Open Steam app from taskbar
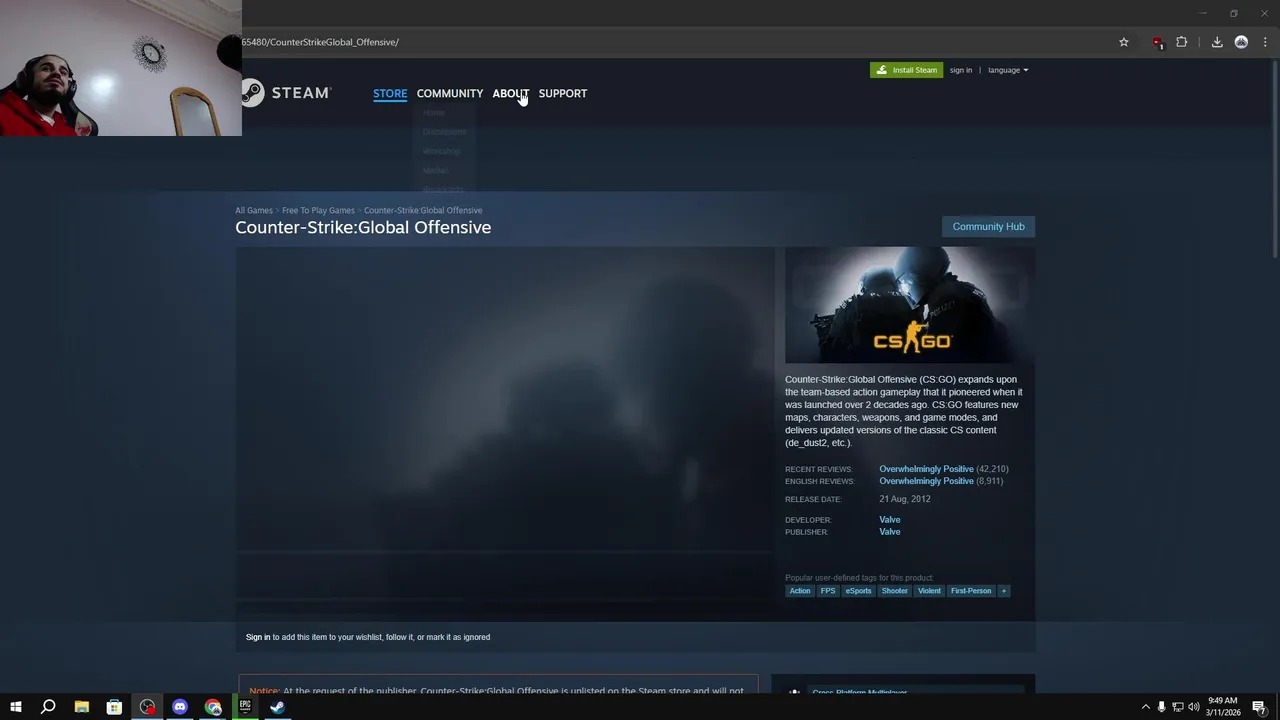The width and height of the screenshot is (1280, 720). tap(277, 707)
